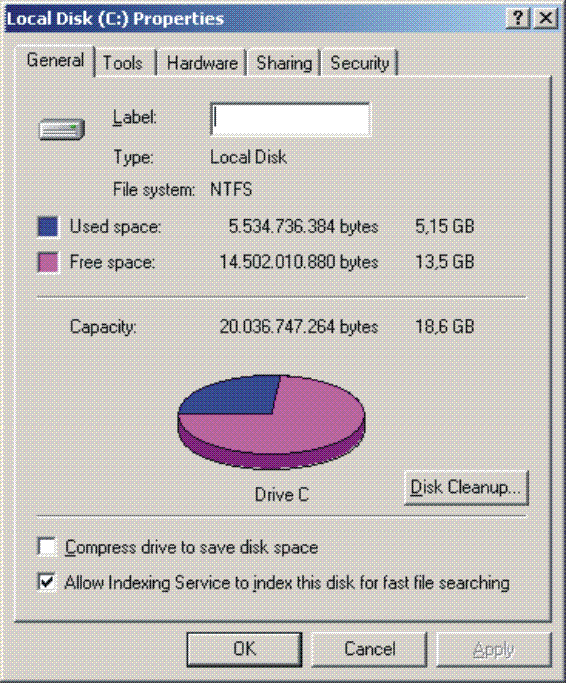Image resolution: width=566 pixels, height=683 pixels.
Task: Click the dialog title bar text
Action: pos(115,19)
